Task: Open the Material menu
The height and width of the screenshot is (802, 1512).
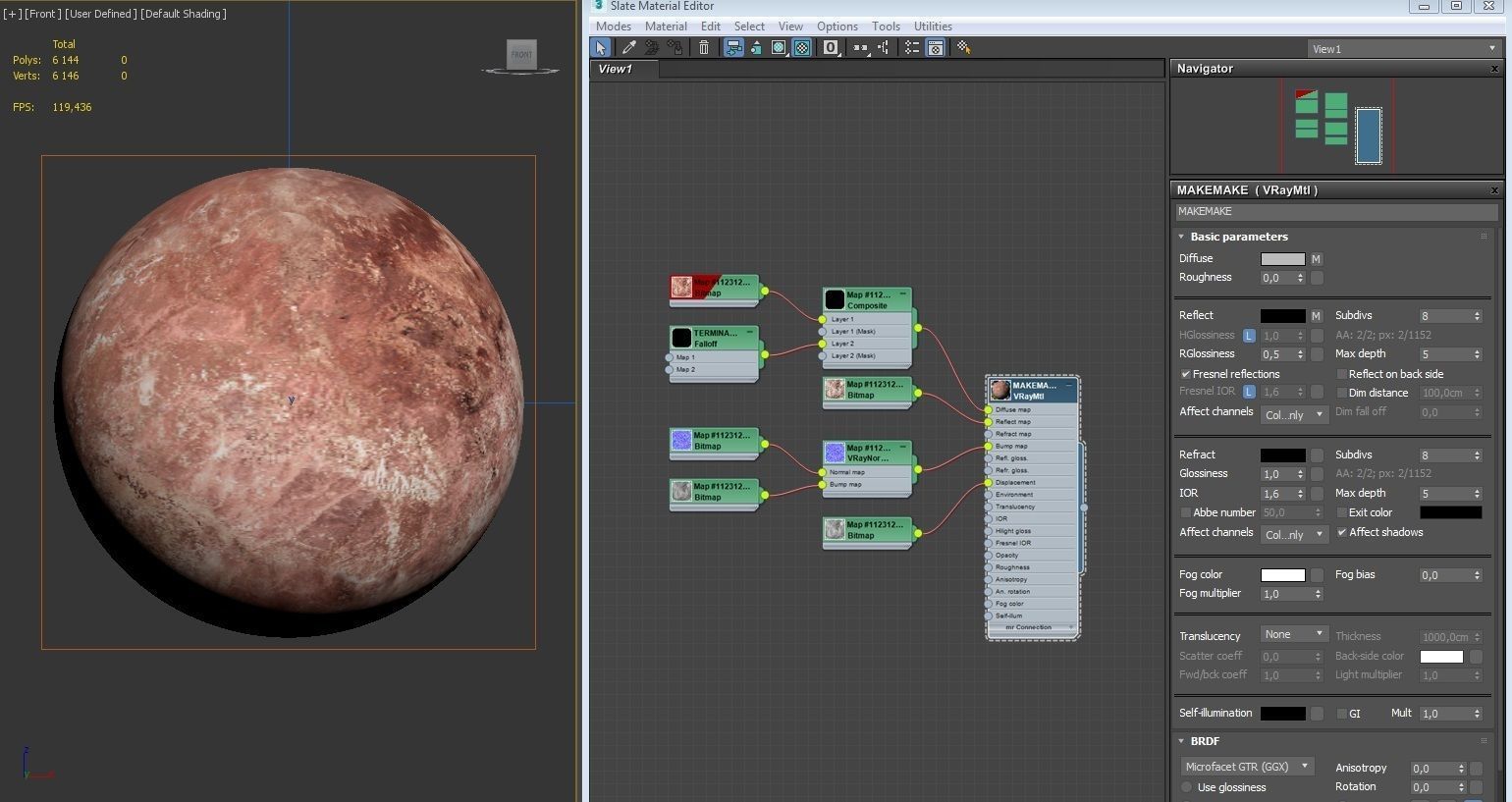Action: click(x=666, y=27)
